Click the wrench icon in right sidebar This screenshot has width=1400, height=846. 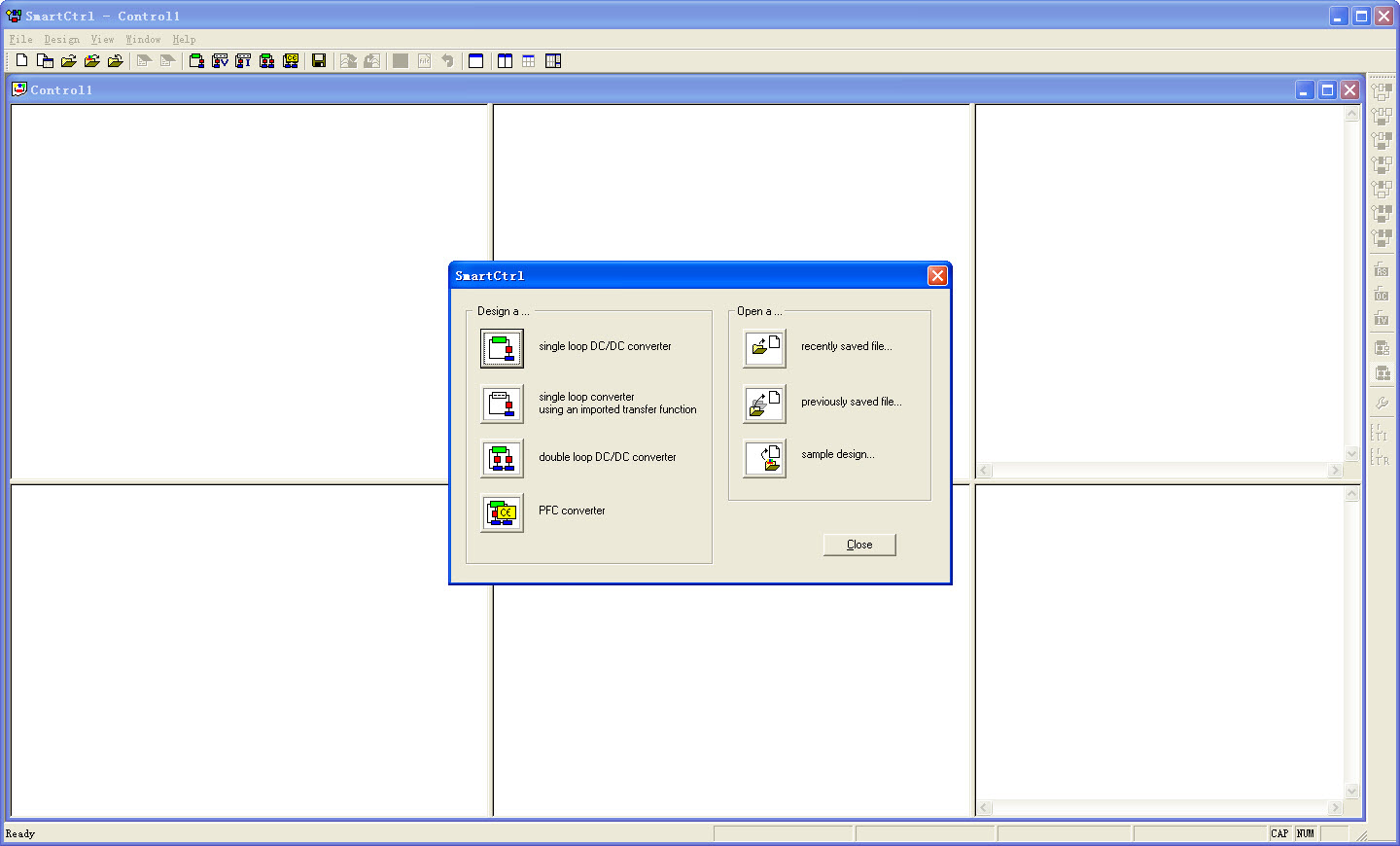(x=1381, y=402)
